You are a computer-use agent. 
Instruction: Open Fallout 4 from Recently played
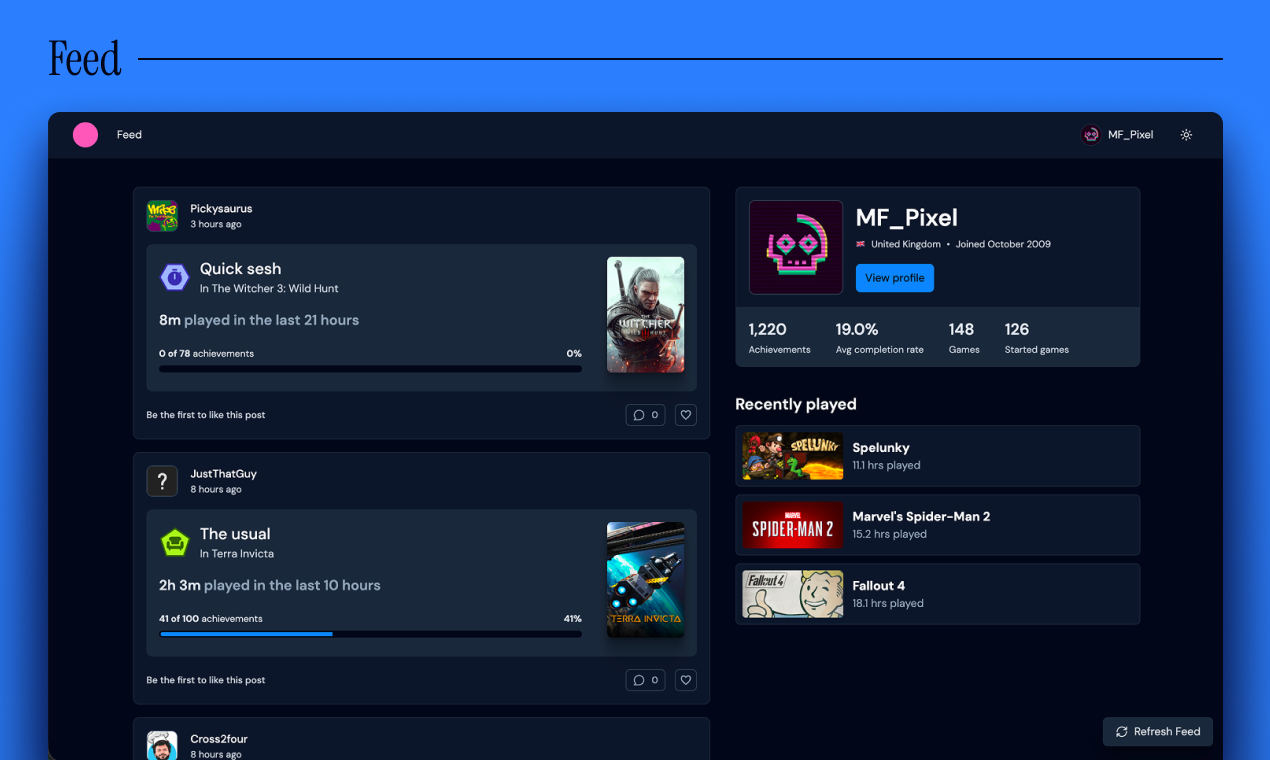(x=937, y=593)
